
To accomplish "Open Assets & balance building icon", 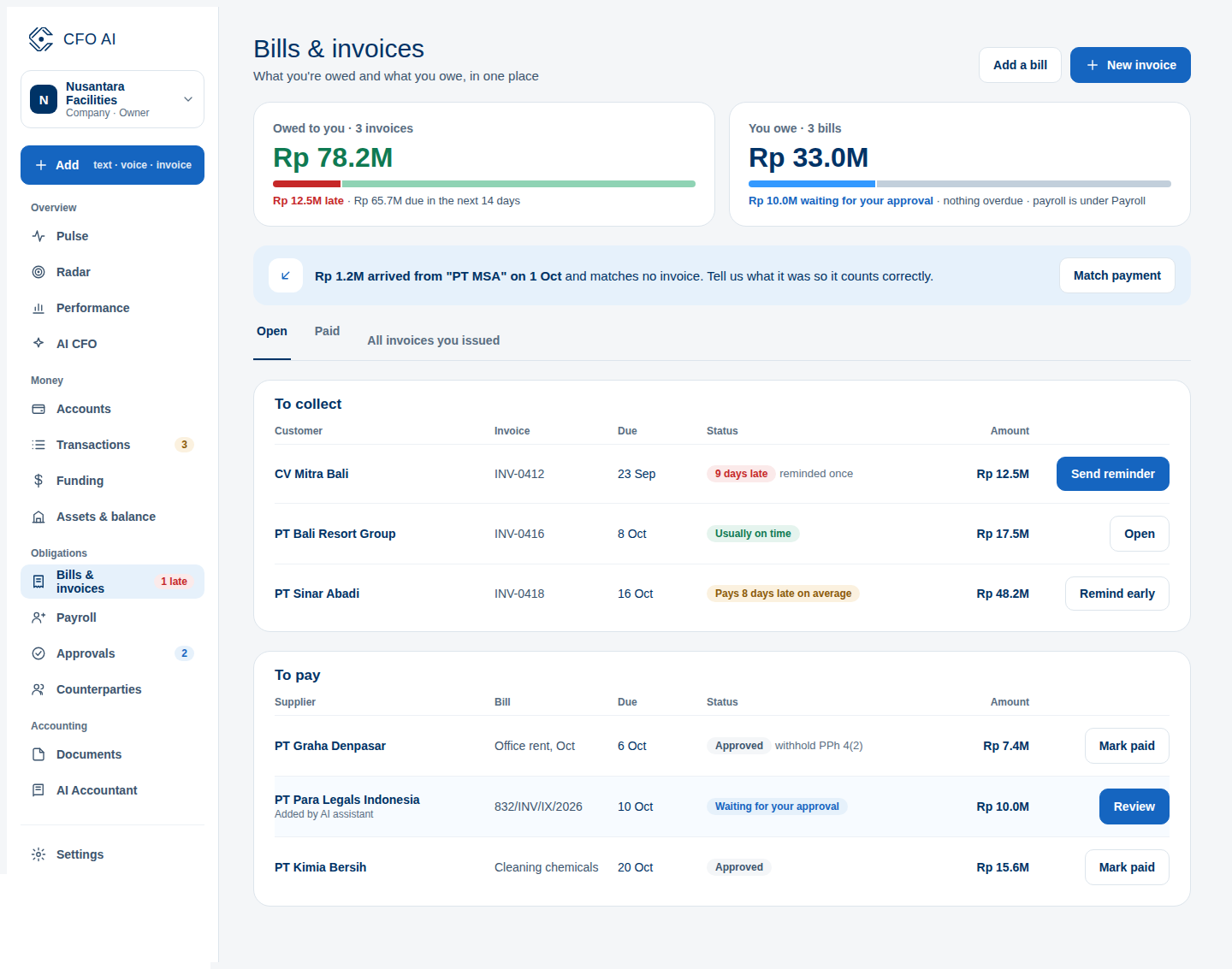I will coord(38,517).
